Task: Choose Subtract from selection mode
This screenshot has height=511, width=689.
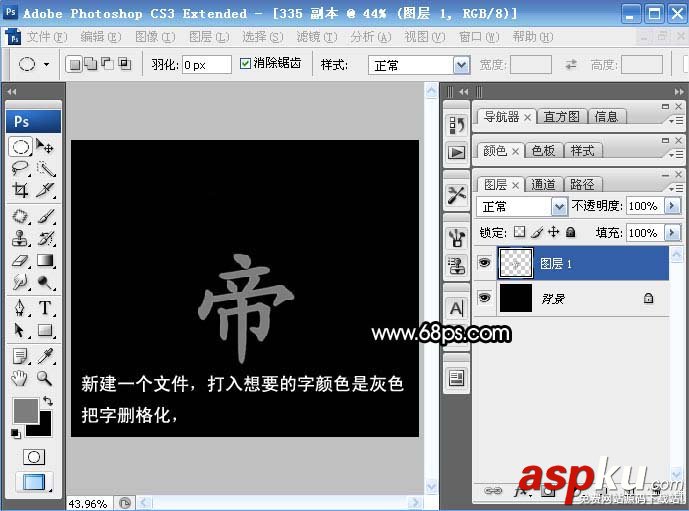Action: (107, 65)
